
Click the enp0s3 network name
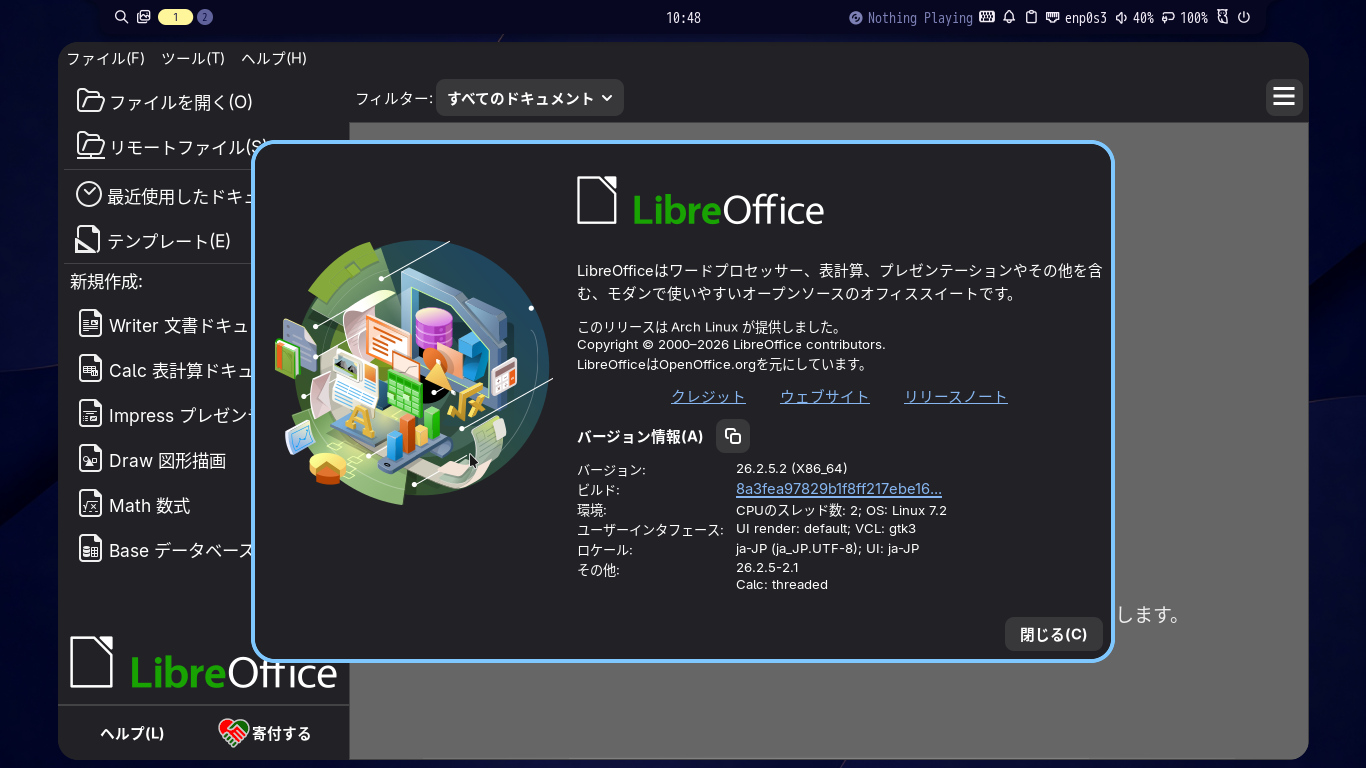(x=1086, y=18)
